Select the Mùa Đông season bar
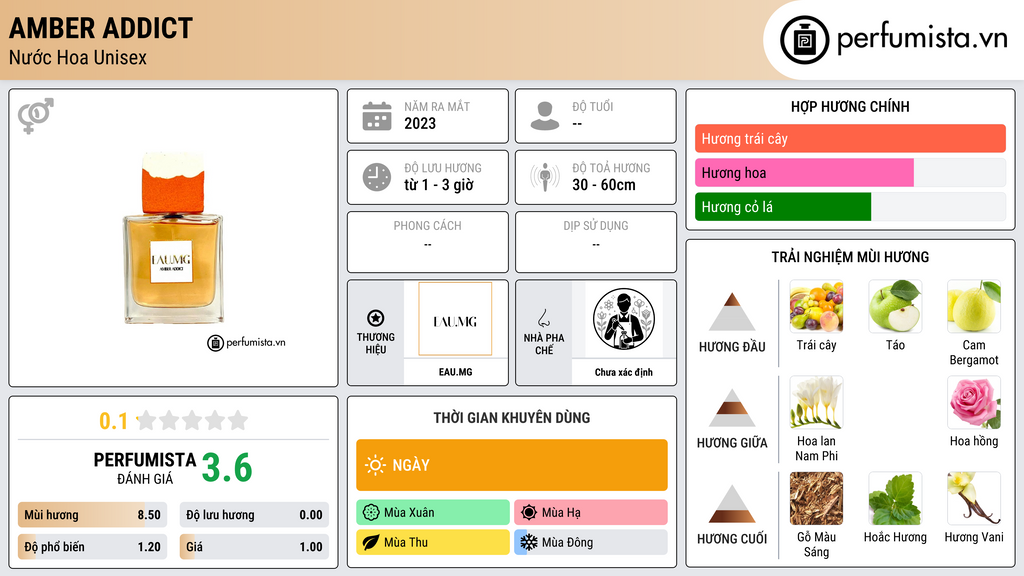Screen dimensions: 1024x576 click(591, 542)
